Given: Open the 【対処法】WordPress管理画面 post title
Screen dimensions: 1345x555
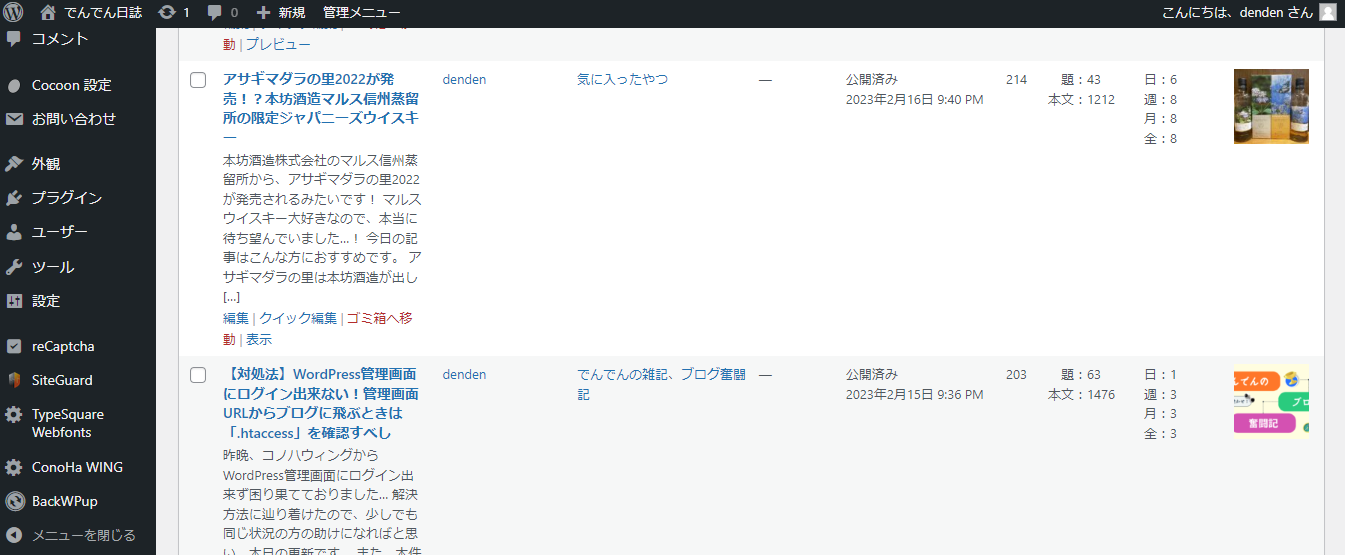Looking at the screenshot, I should [x=320, y=403].
